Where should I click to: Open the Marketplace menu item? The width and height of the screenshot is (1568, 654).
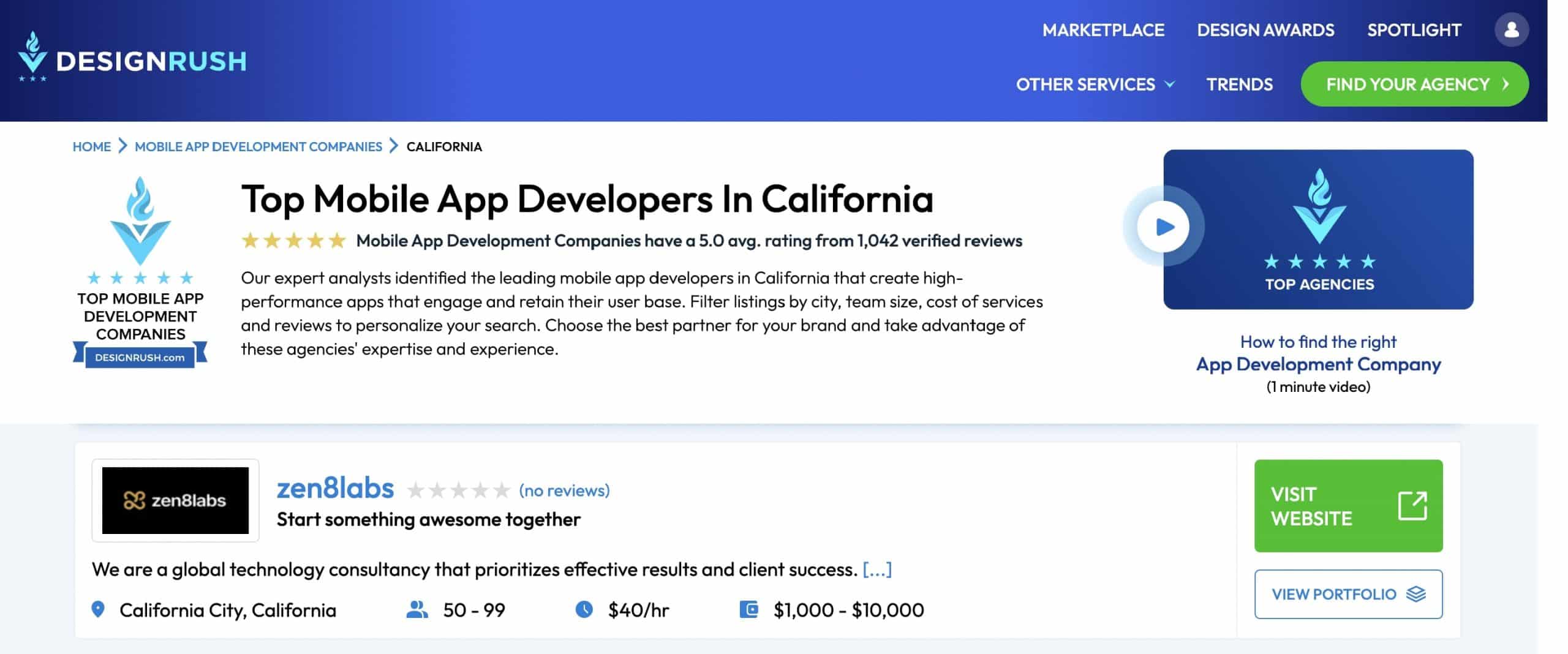pos(1103,30)
